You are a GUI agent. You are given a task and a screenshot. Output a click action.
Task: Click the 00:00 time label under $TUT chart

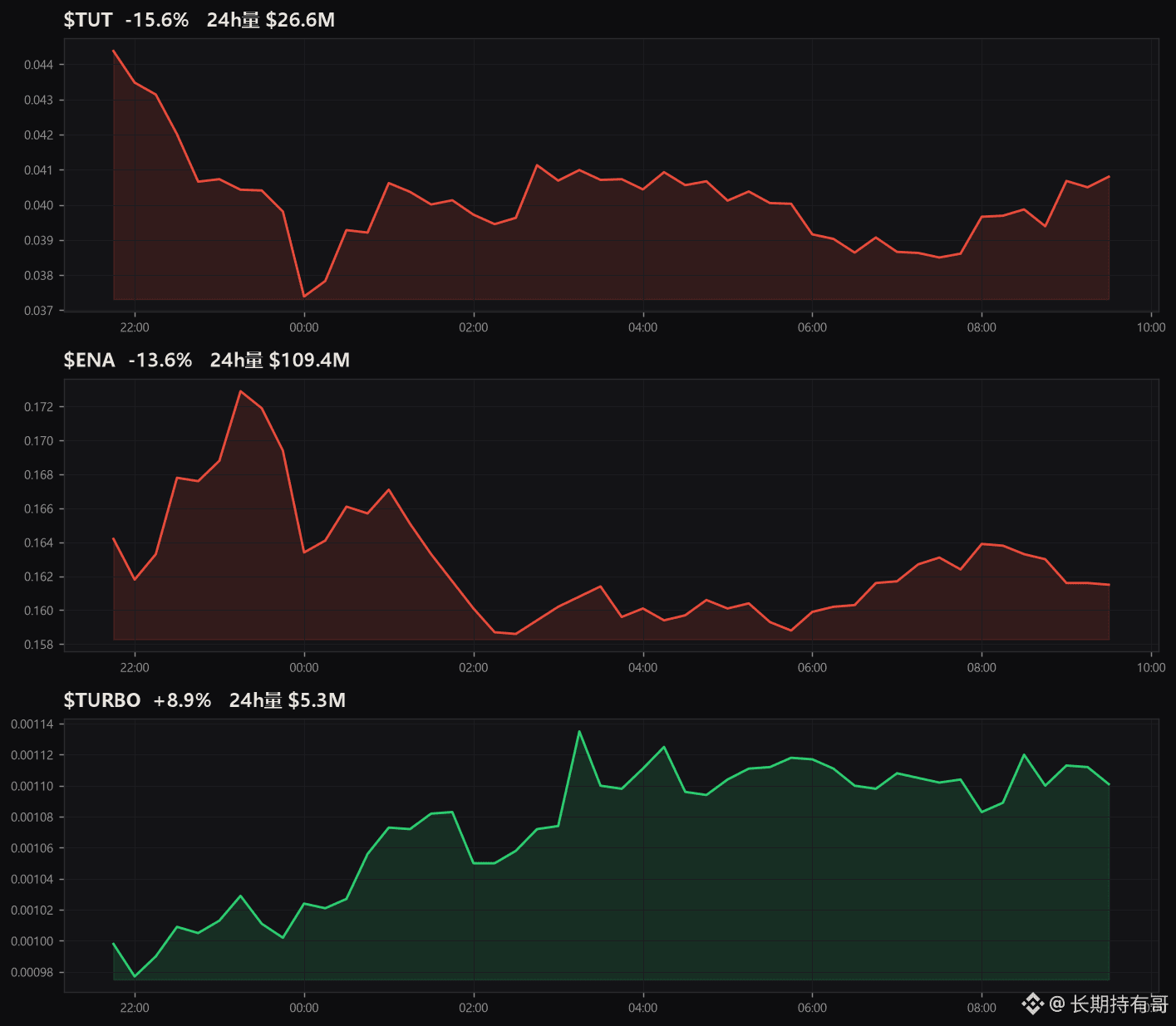[x=304, y=327]
